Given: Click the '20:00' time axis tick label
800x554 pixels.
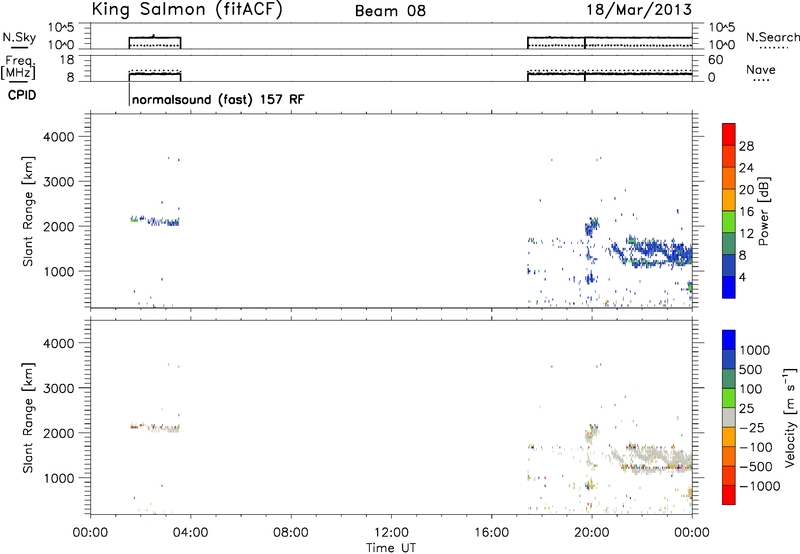Looking at the screenshot, I should [x=591, y=533].
